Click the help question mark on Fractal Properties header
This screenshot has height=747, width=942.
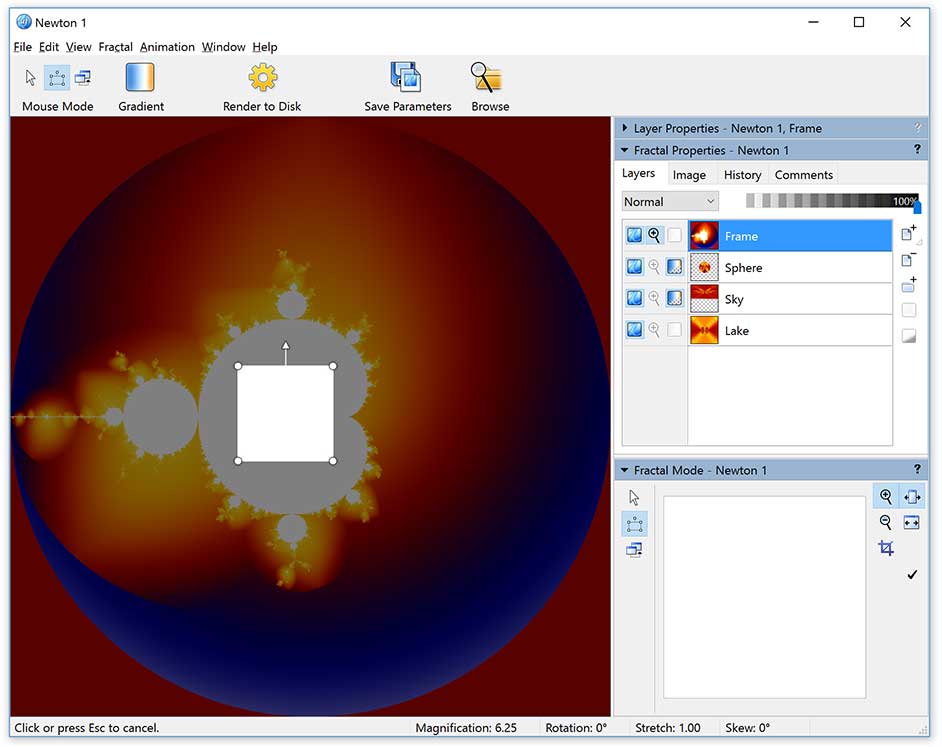tap(917, 150)
